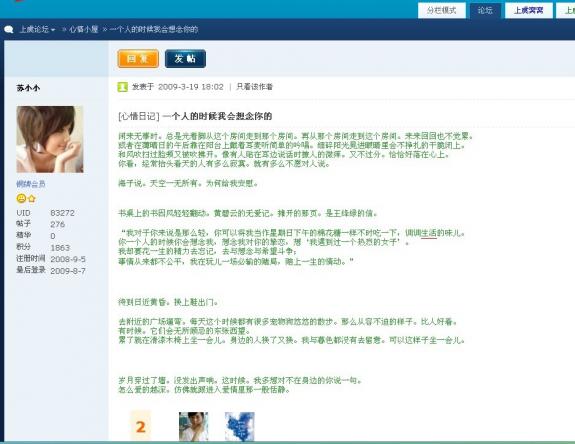Open the blue heart-shaped image thumbnail
The image size is (575, 444).
pos(240,426)
